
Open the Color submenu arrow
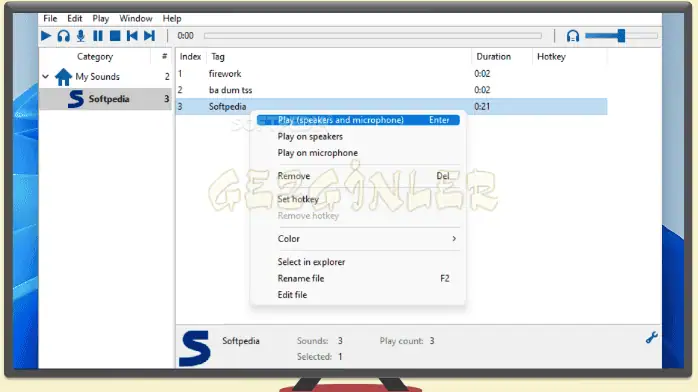pos(454,238)
